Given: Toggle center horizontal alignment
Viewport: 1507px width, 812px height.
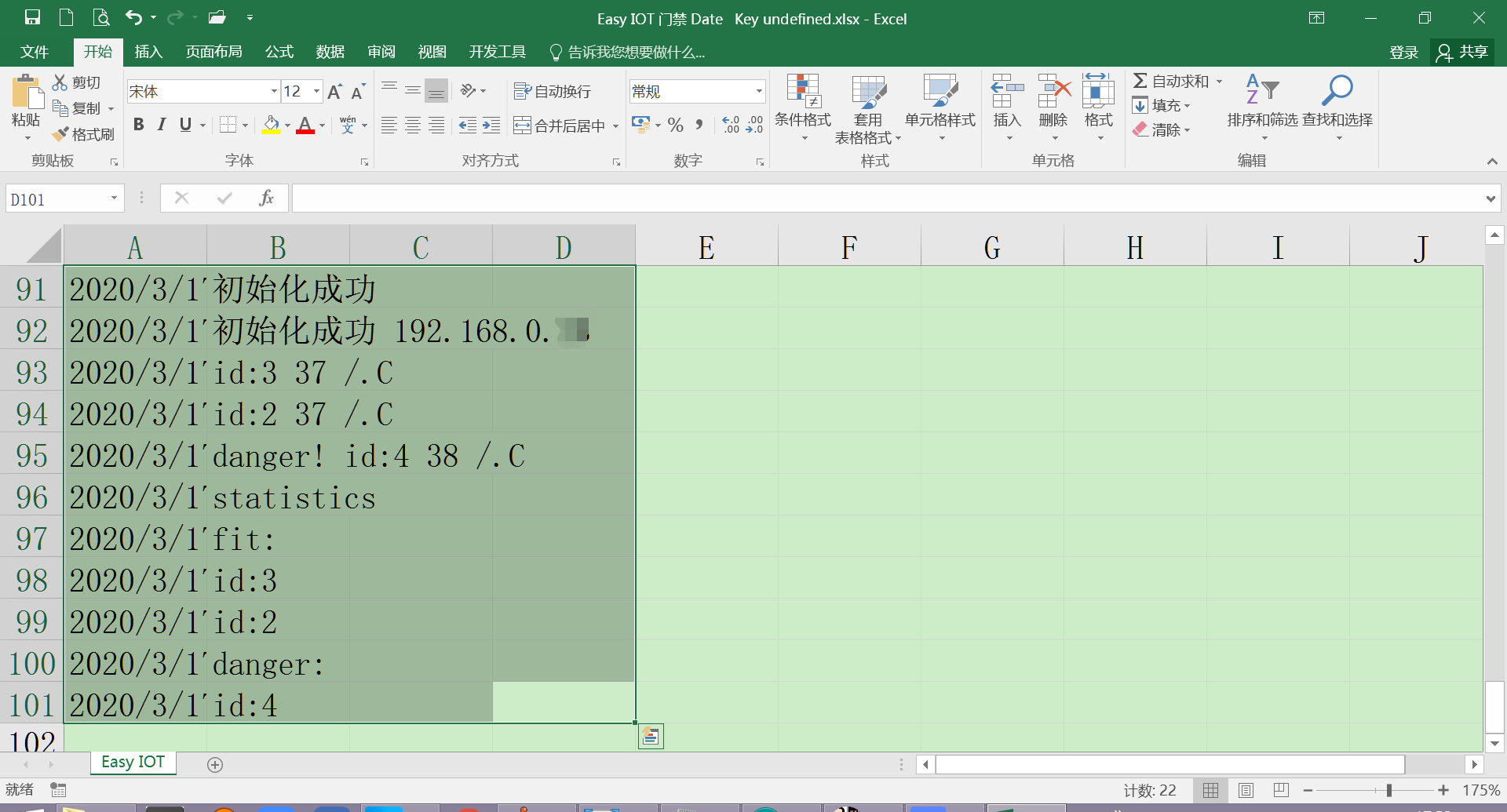Looking at the screenshot, I should coord(413,125).
